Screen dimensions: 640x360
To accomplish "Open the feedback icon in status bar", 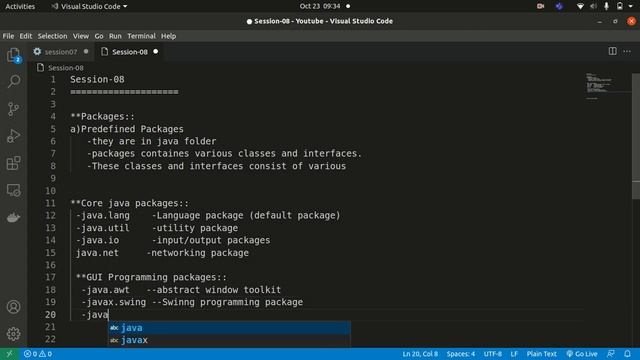I will [611, 354].
